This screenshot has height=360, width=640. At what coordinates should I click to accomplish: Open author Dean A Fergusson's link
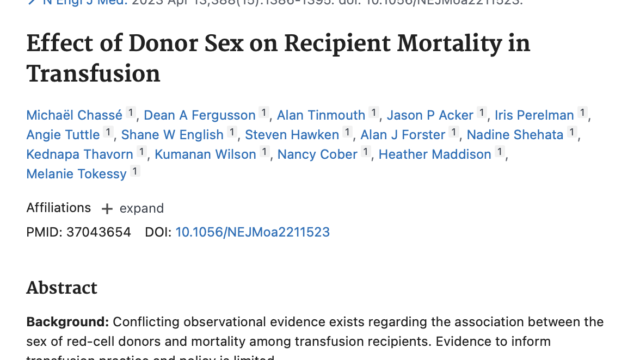pyautogui.click(x=200, y=116)
